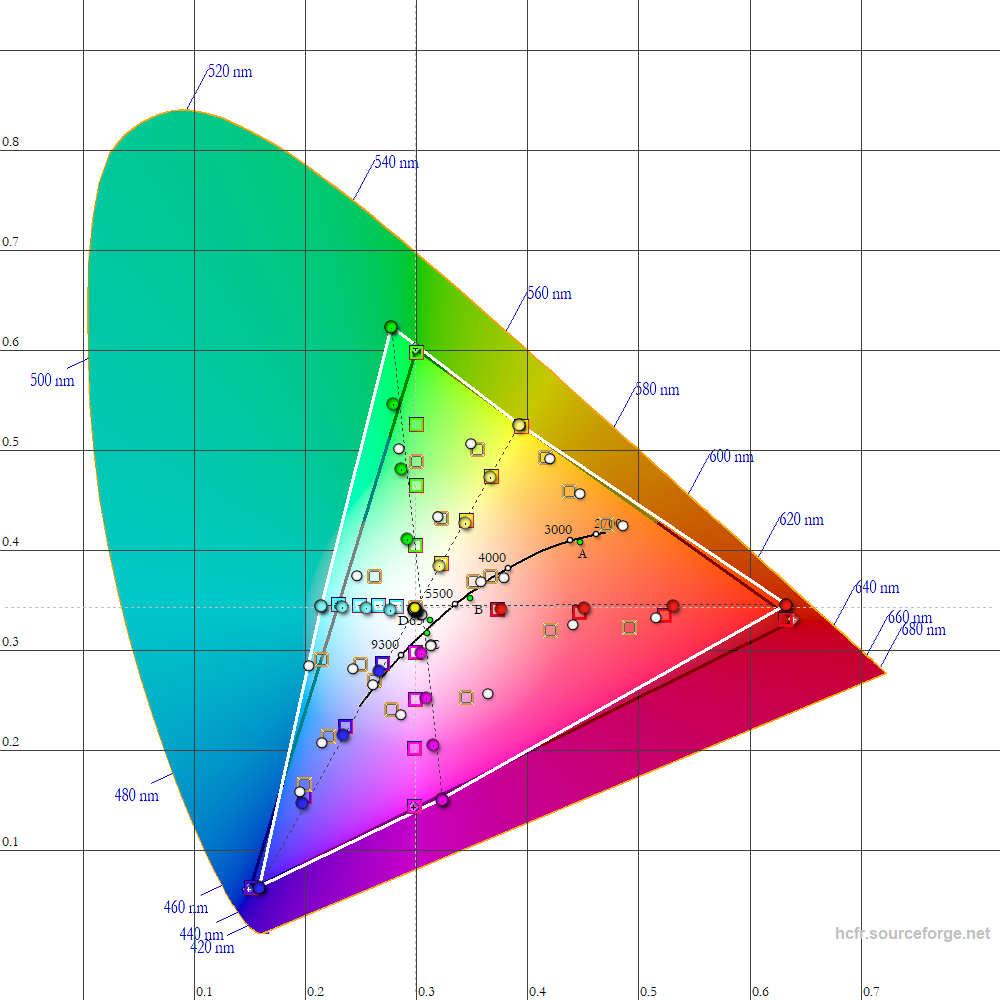Click the 9300 color temperature label

[385, 645]
